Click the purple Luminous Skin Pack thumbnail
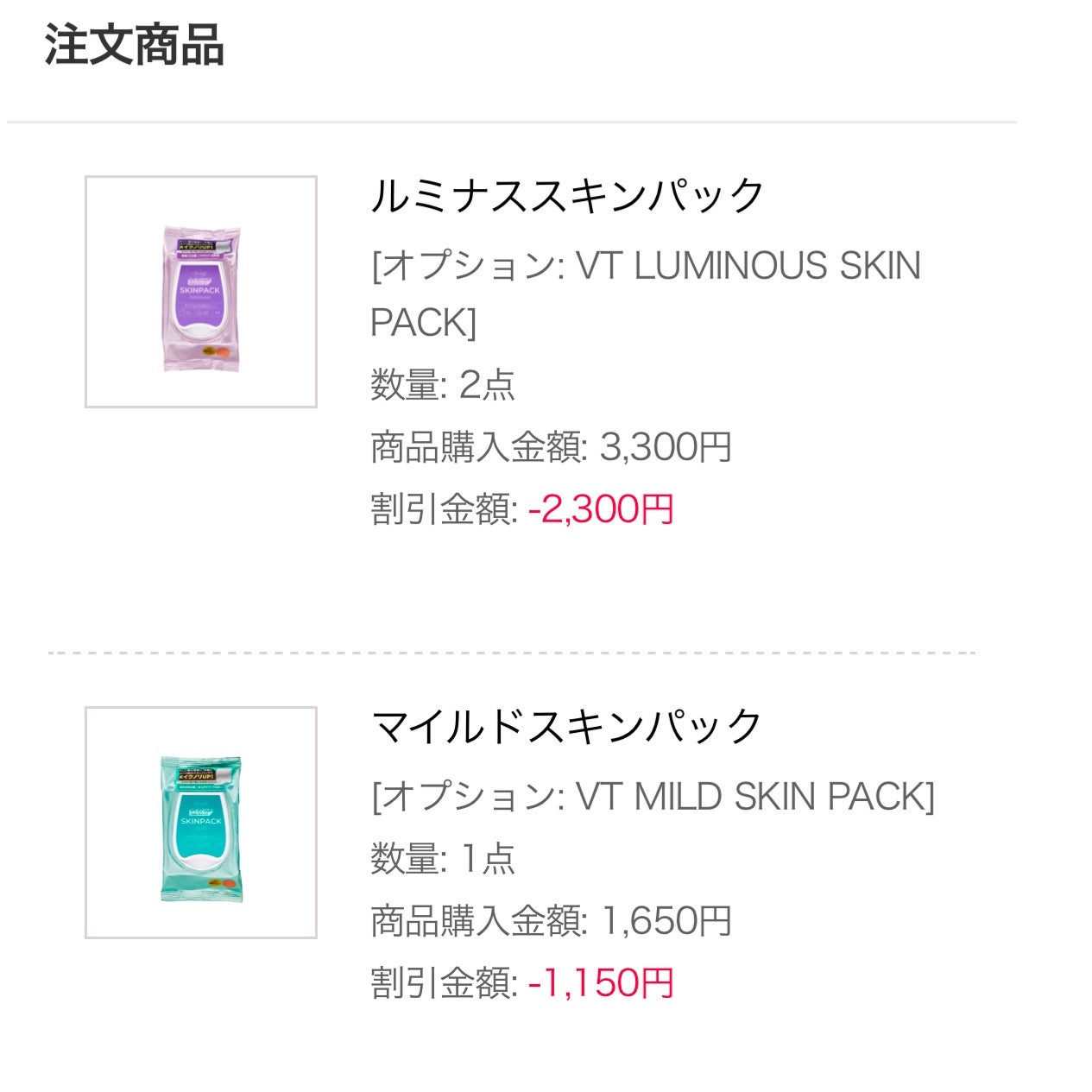The height and width of the screenshot is (1092, 1092). [200, 292]
